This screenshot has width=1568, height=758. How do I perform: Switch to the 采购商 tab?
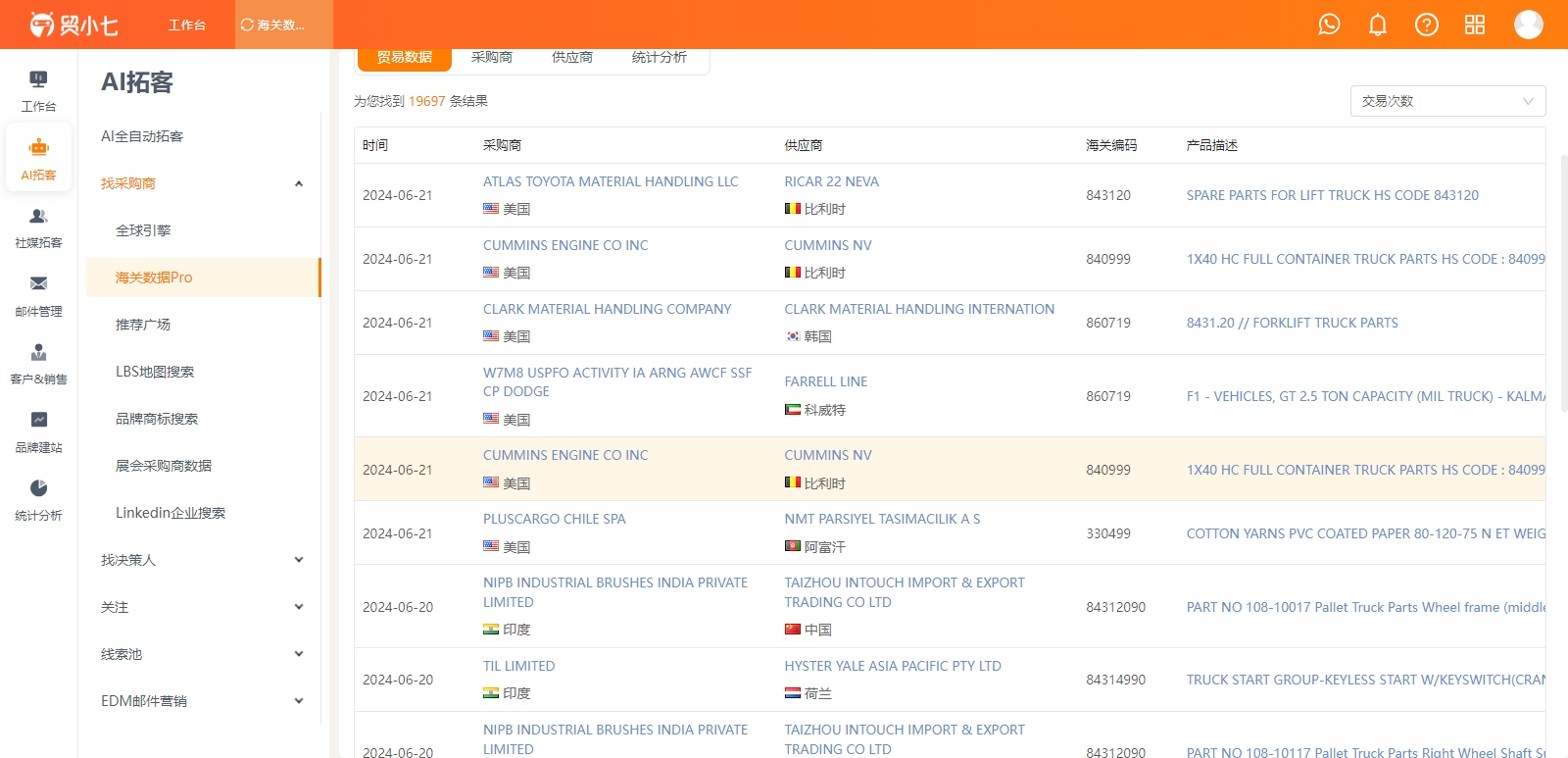click(x=492, y=57)
